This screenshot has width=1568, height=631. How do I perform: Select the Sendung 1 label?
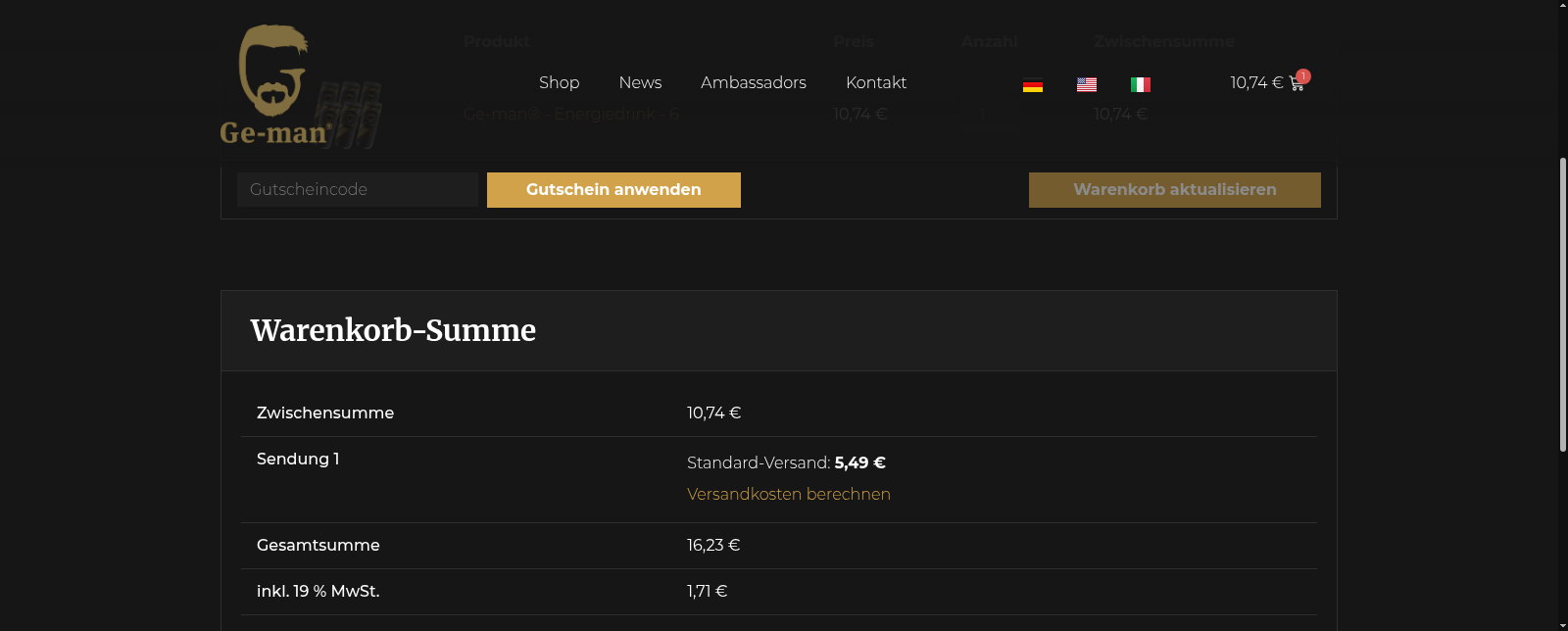coord(298,460)
